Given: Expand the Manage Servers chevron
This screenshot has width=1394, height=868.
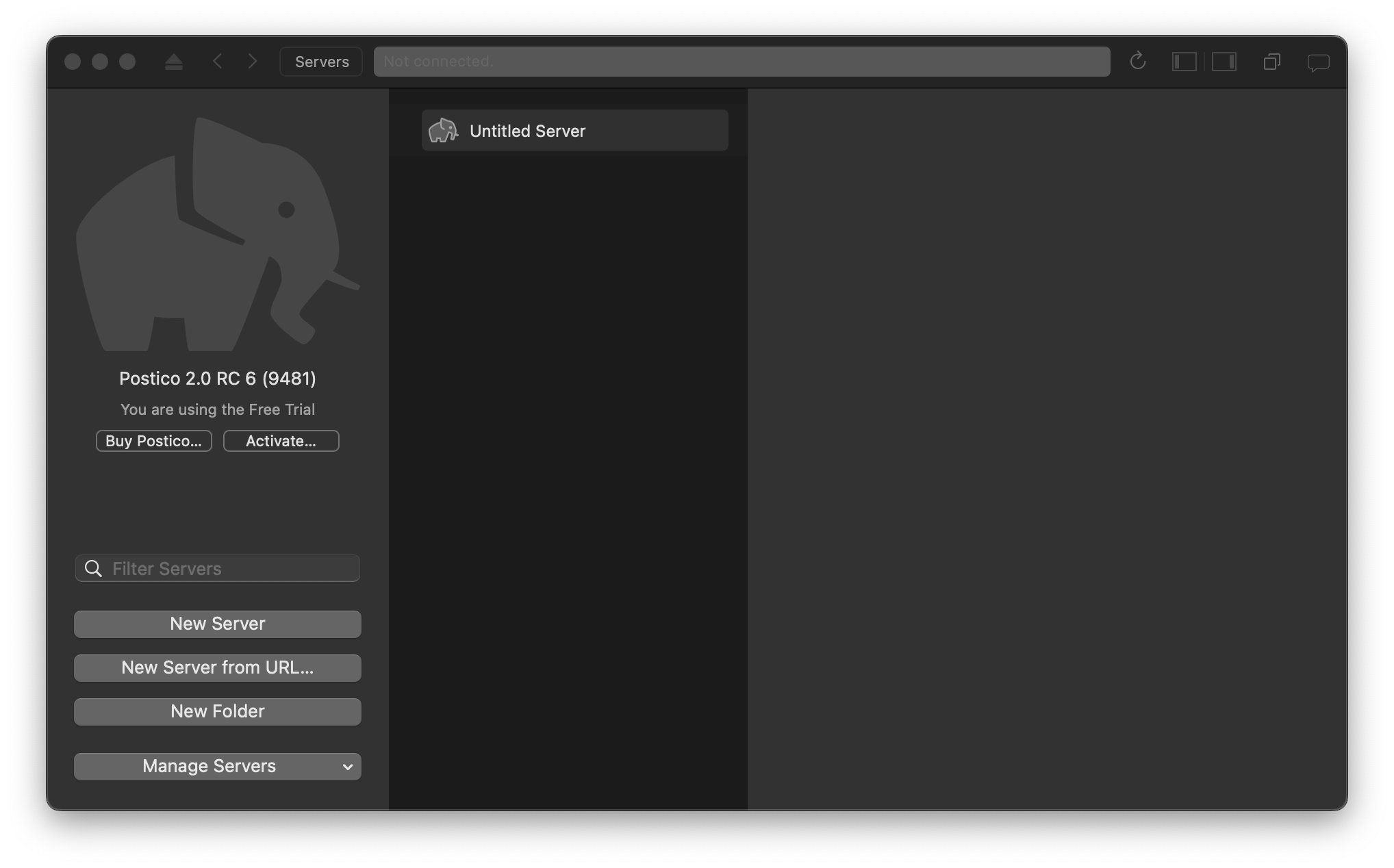Looking at the screenshot, I should (346, 767).
